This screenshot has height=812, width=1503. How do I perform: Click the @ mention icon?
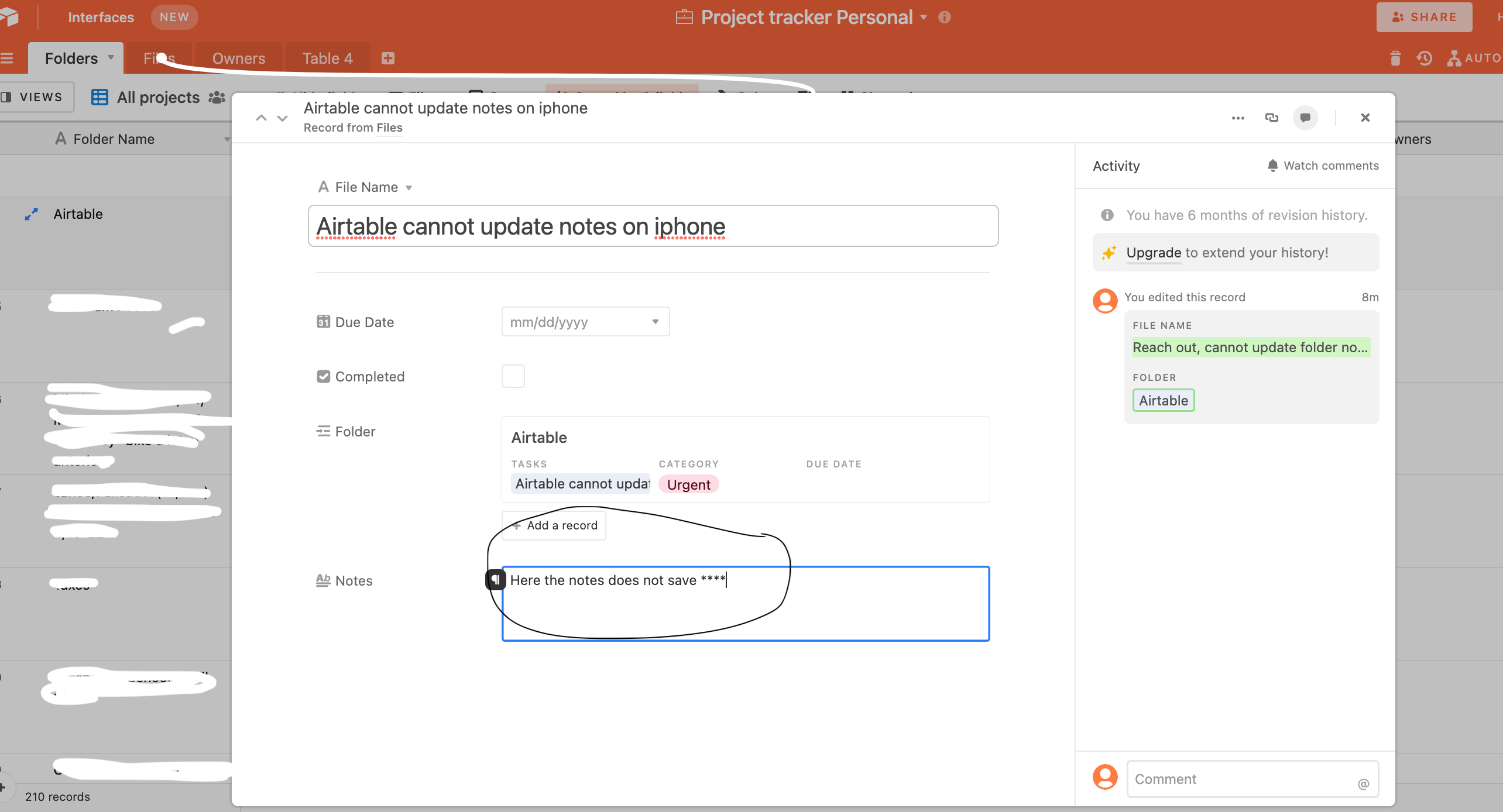click(1363, 784)
